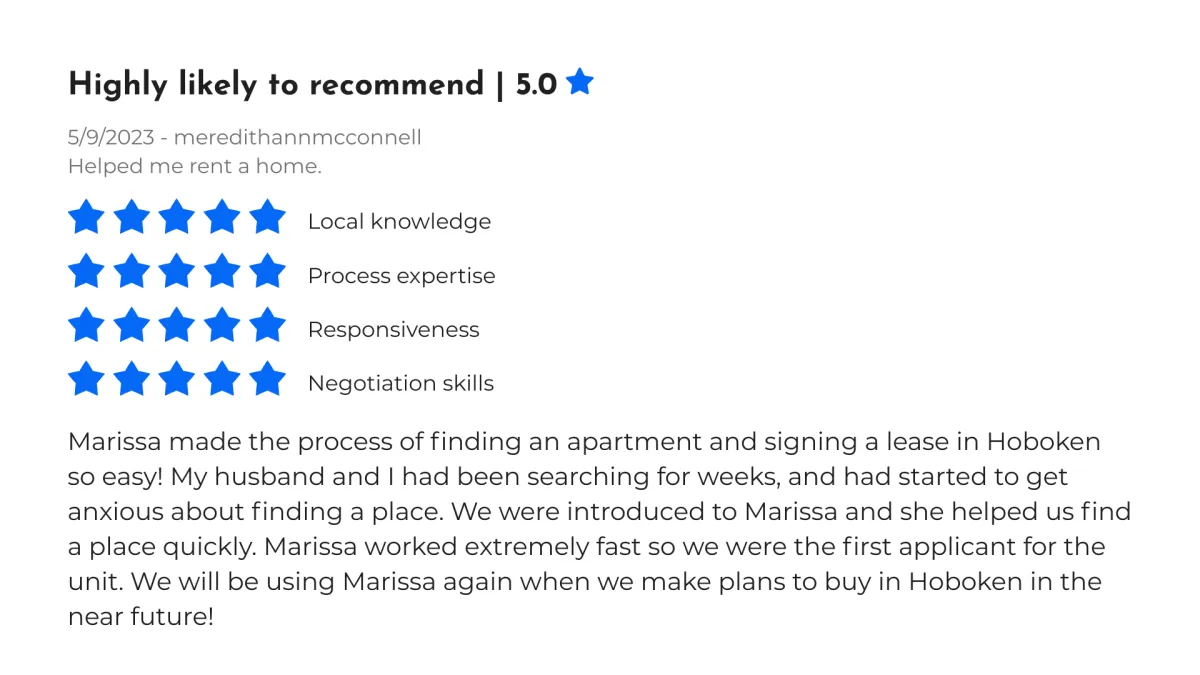
Task: Select the fifth star in Local knowledge row
Action: click(267, 217)
